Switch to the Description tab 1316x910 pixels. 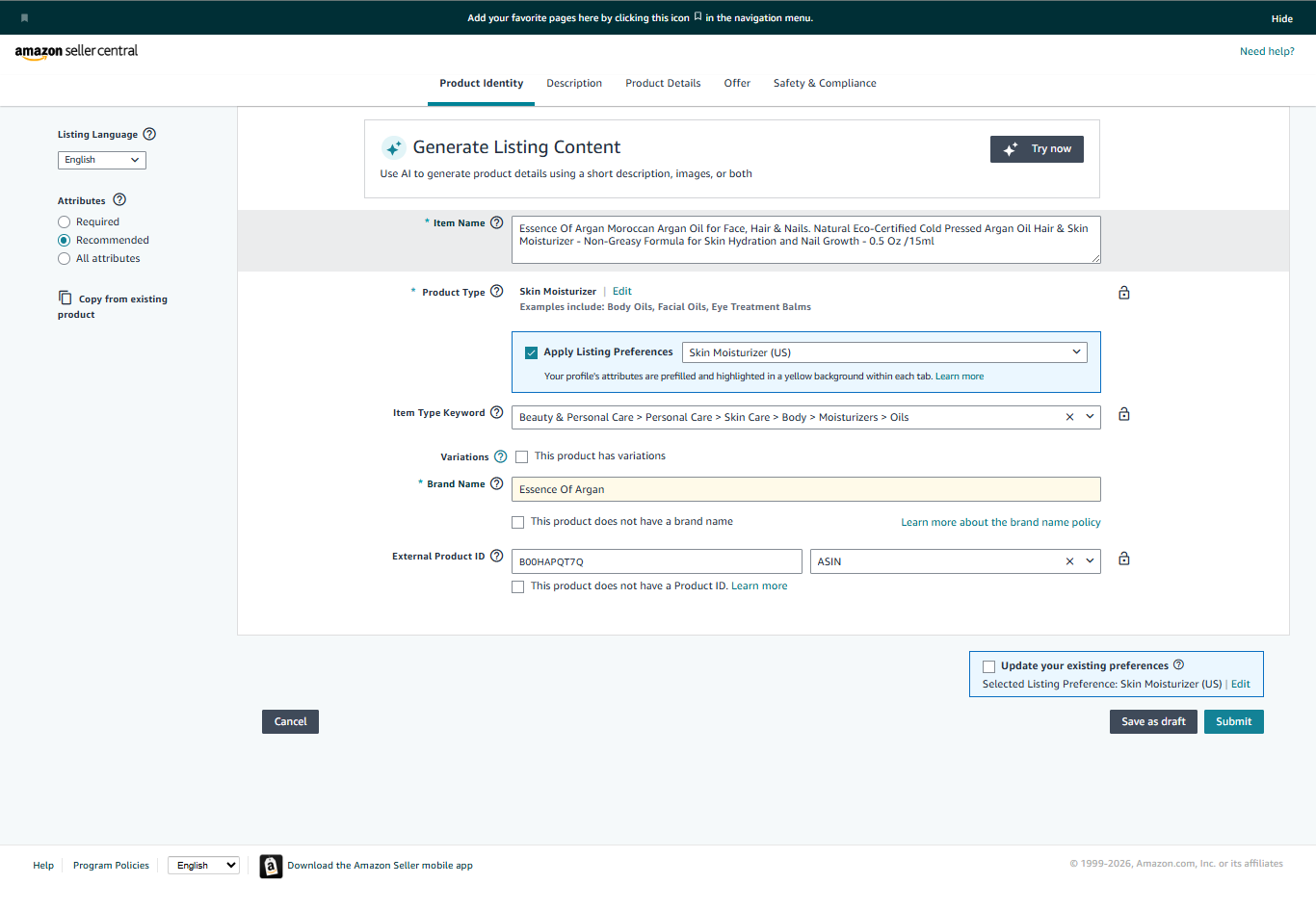(574, 84)
